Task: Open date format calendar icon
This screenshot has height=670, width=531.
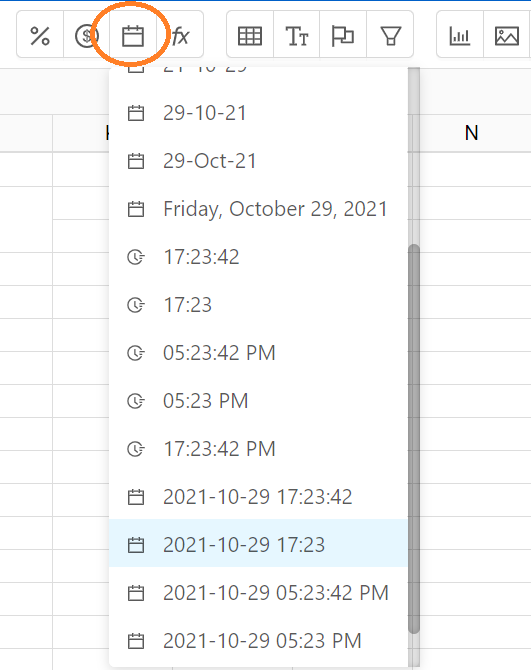Action: click(x=133, y=35)
